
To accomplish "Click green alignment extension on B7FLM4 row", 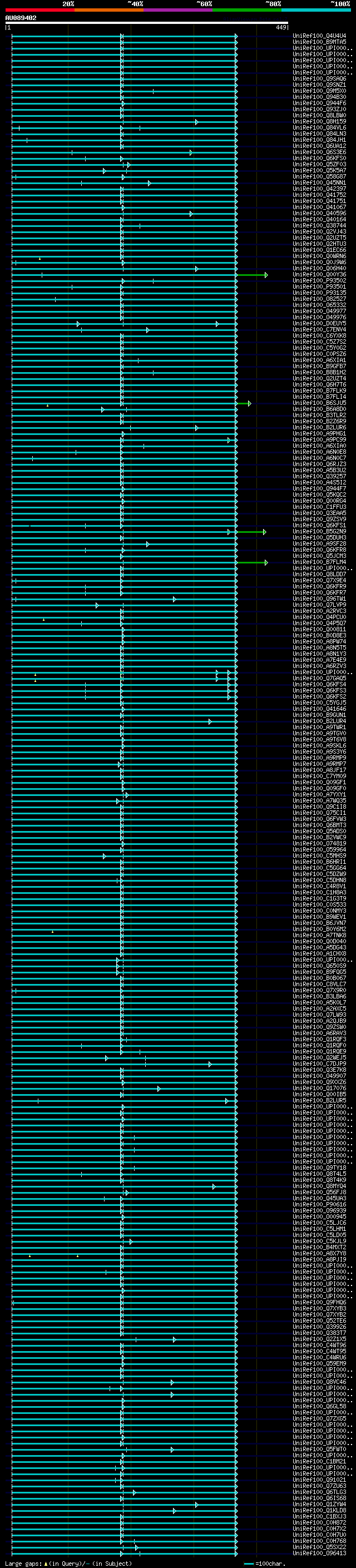I will [x=252, y=562].
